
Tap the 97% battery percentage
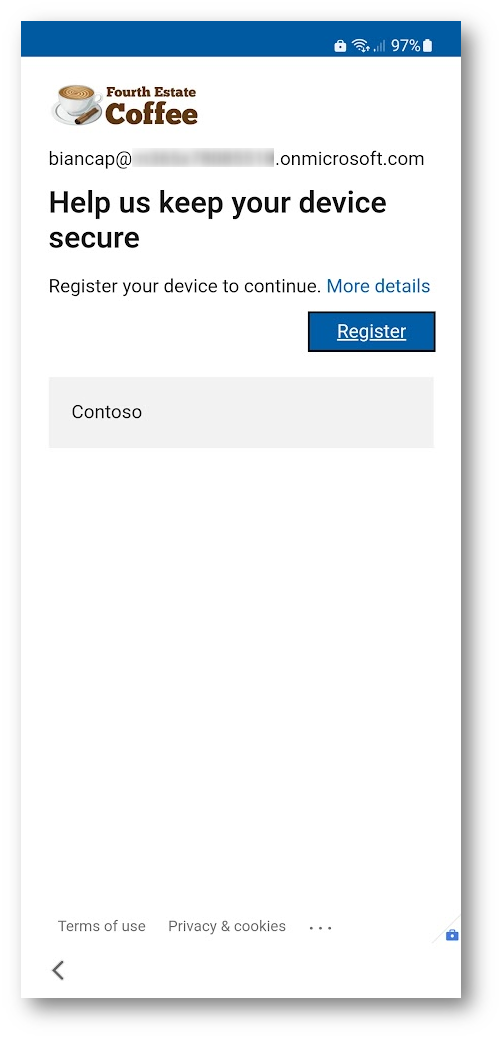coord(405,46)
